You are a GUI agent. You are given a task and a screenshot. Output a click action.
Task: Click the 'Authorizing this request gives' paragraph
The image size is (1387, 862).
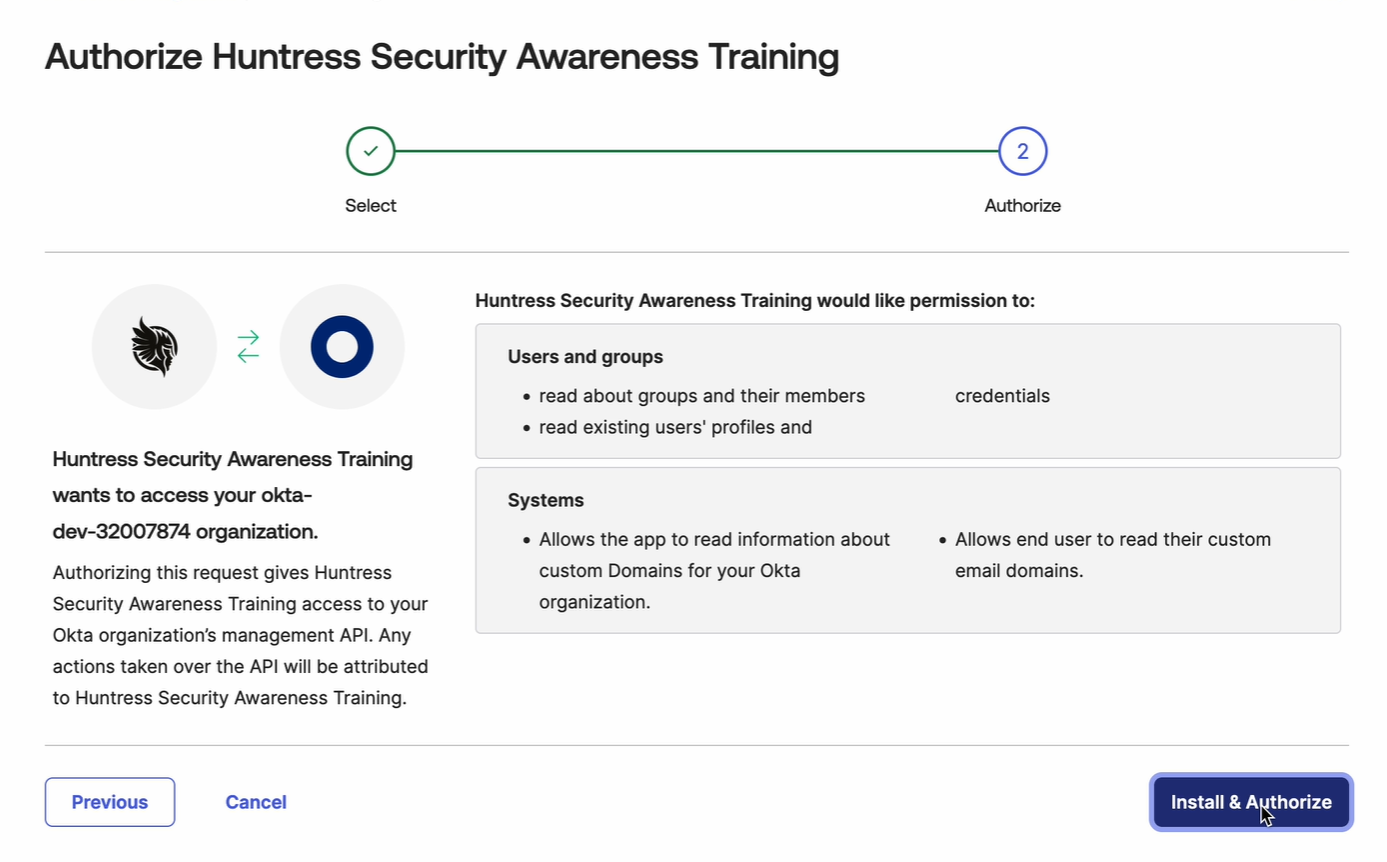point(240,636)
